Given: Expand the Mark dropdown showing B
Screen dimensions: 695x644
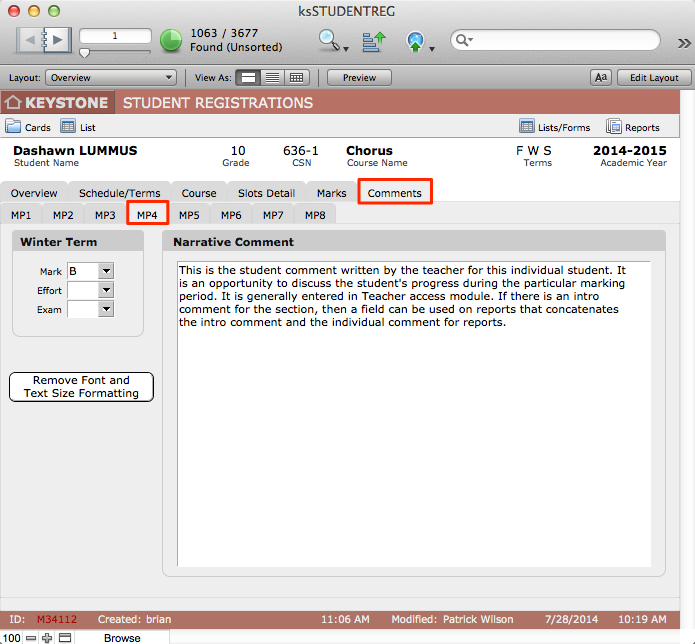Looking at the screenshot, I should click(106, 271).
